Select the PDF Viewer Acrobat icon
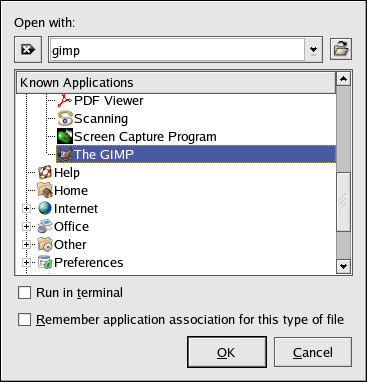Viewport: 367px width, 382px height. click(x=65, y=100)
